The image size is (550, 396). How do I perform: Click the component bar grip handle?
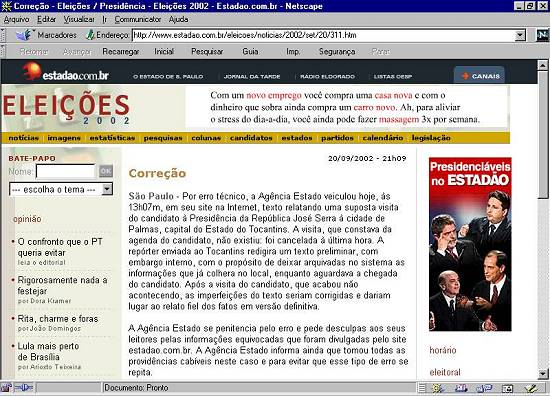[x=422, y=388]
